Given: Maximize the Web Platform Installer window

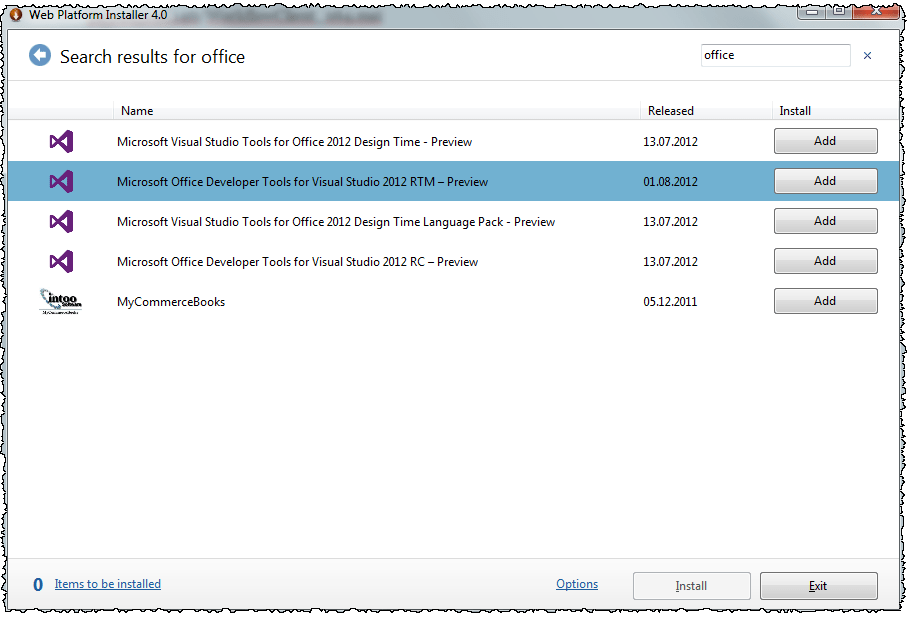Looking at the screenshot, I should click(x=839, y=12).
